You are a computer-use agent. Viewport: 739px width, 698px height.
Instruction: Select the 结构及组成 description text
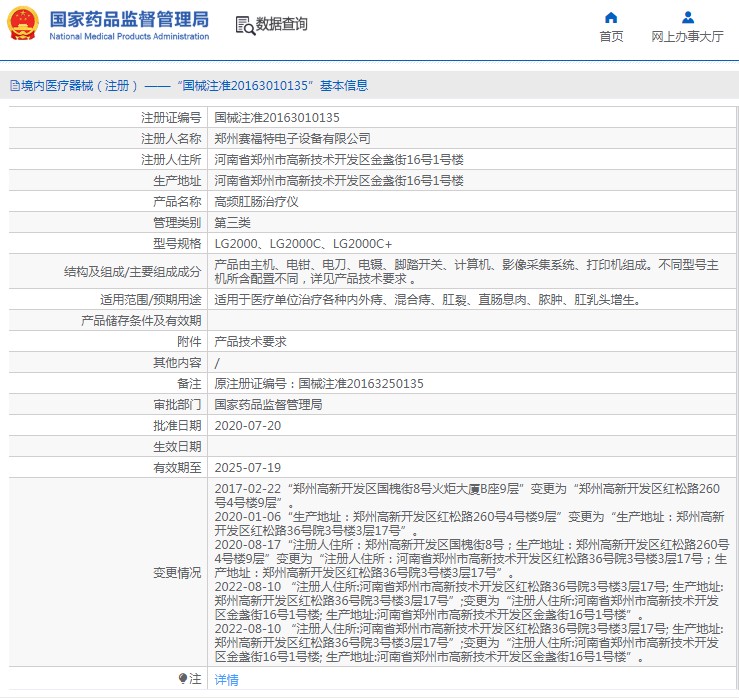point(467,271)
